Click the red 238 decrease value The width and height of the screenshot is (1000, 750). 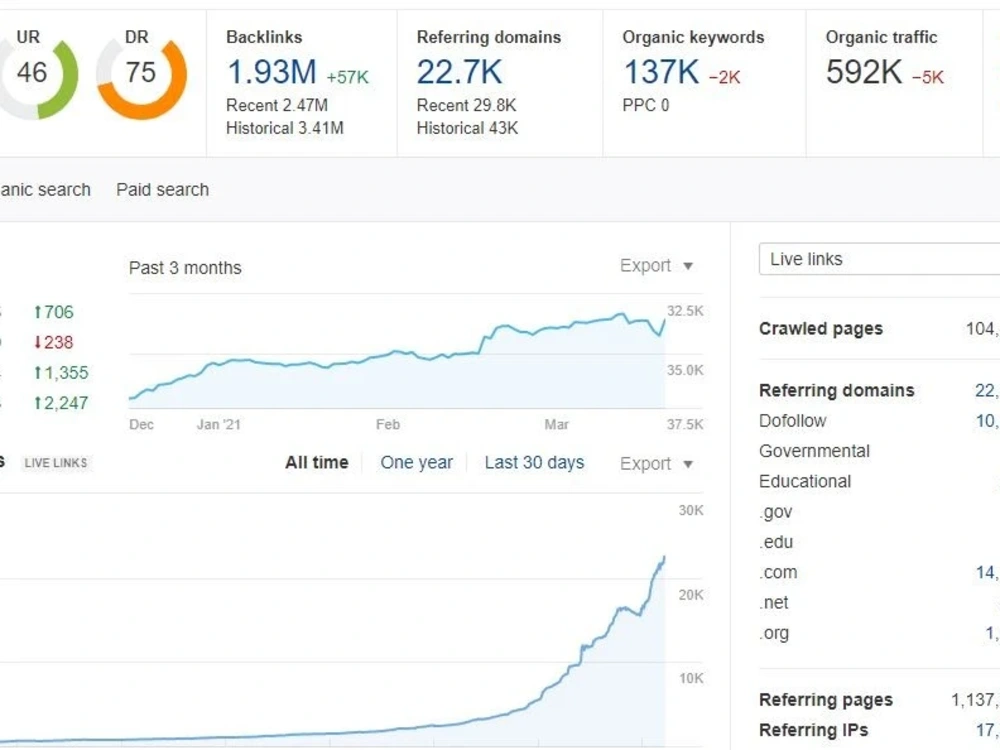(54, 342)
